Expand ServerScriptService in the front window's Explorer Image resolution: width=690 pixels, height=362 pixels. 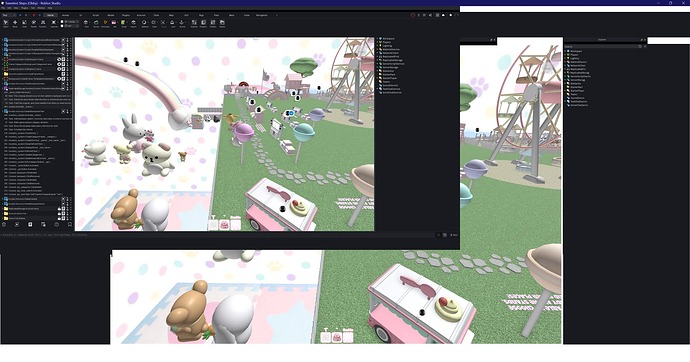tap(377, 64)
